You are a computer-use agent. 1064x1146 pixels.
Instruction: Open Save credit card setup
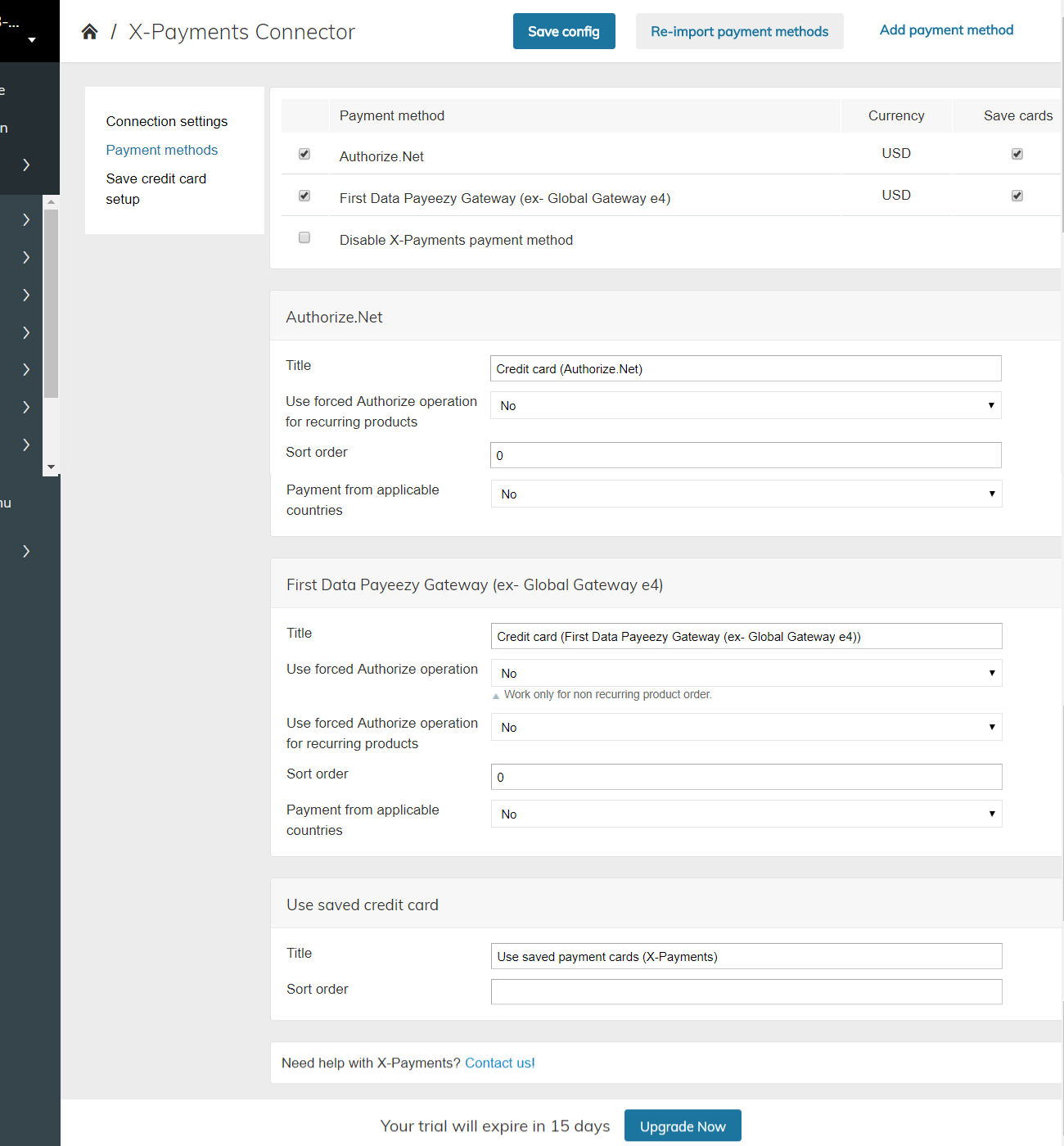click(156, 188)
